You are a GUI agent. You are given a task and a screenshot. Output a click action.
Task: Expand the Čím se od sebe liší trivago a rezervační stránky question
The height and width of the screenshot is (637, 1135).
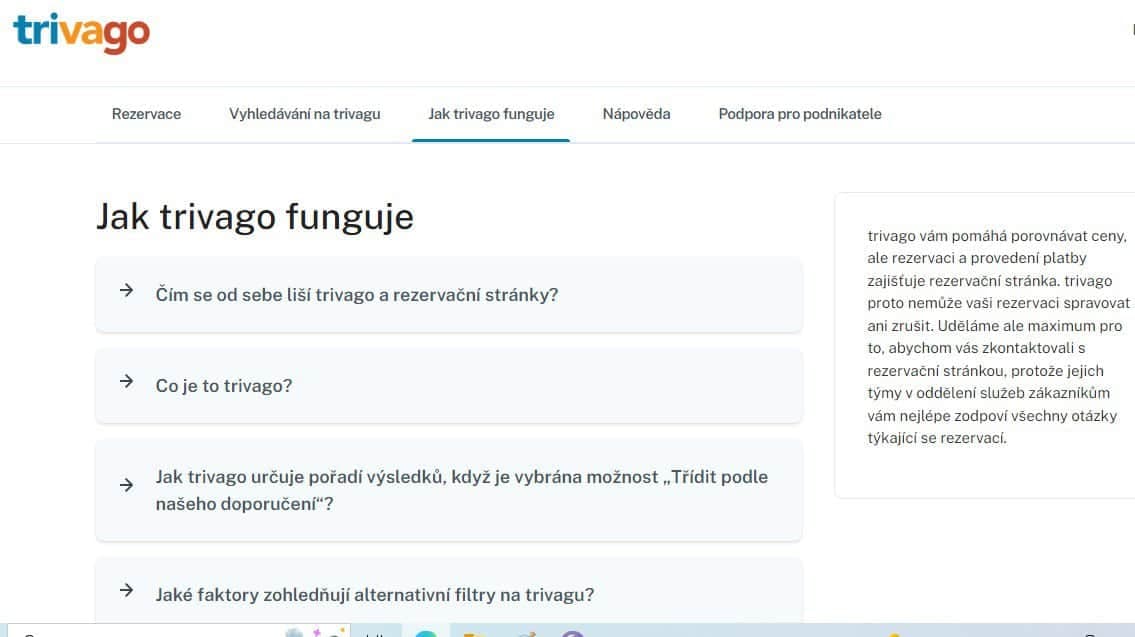449,295
